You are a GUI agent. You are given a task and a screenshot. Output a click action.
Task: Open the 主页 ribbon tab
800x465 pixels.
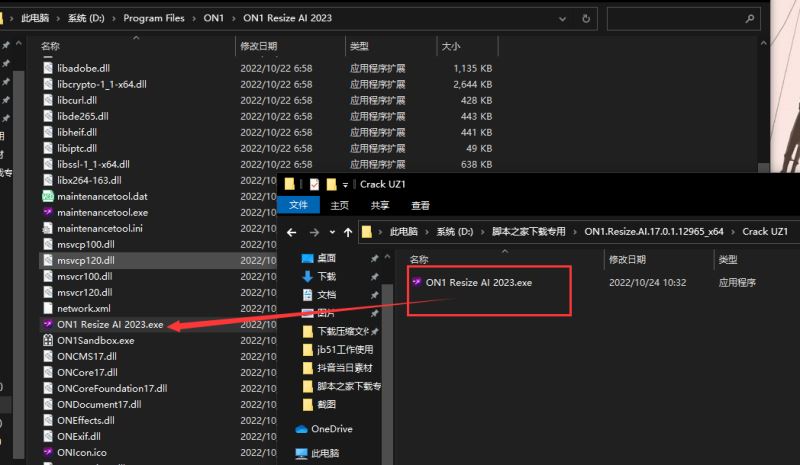click(x=339, y=205)
